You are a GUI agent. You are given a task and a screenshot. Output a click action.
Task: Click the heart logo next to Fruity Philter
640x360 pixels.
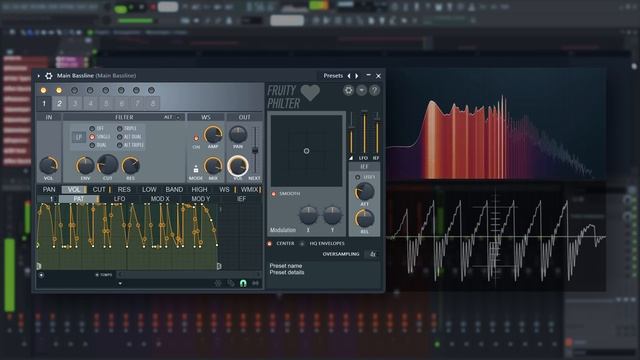click(x=310, y=93)
